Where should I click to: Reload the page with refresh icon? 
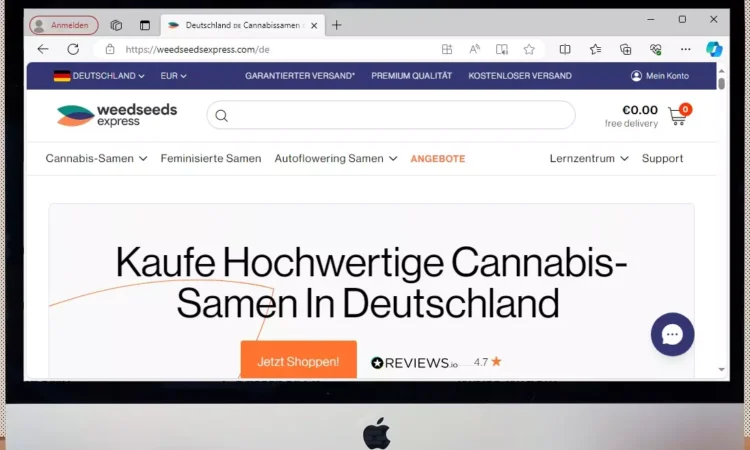point(73,49)
